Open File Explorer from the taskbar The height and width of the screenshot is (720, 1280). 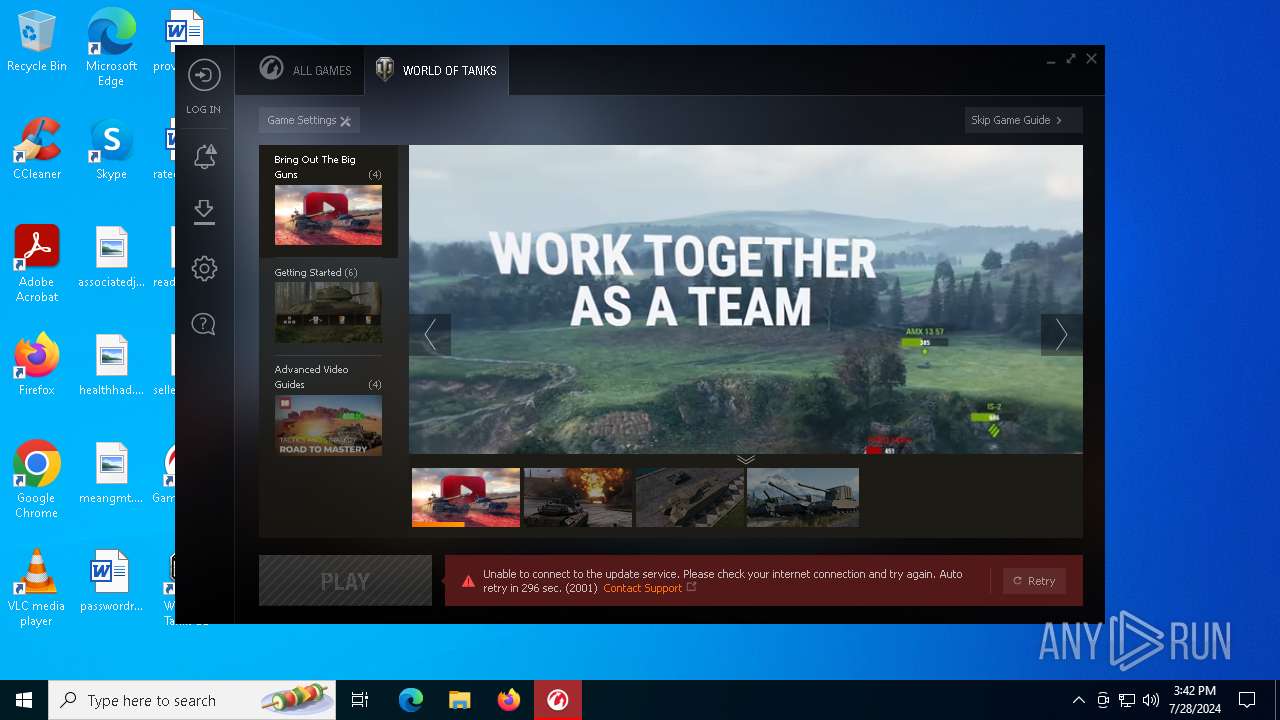click(460, 700)
